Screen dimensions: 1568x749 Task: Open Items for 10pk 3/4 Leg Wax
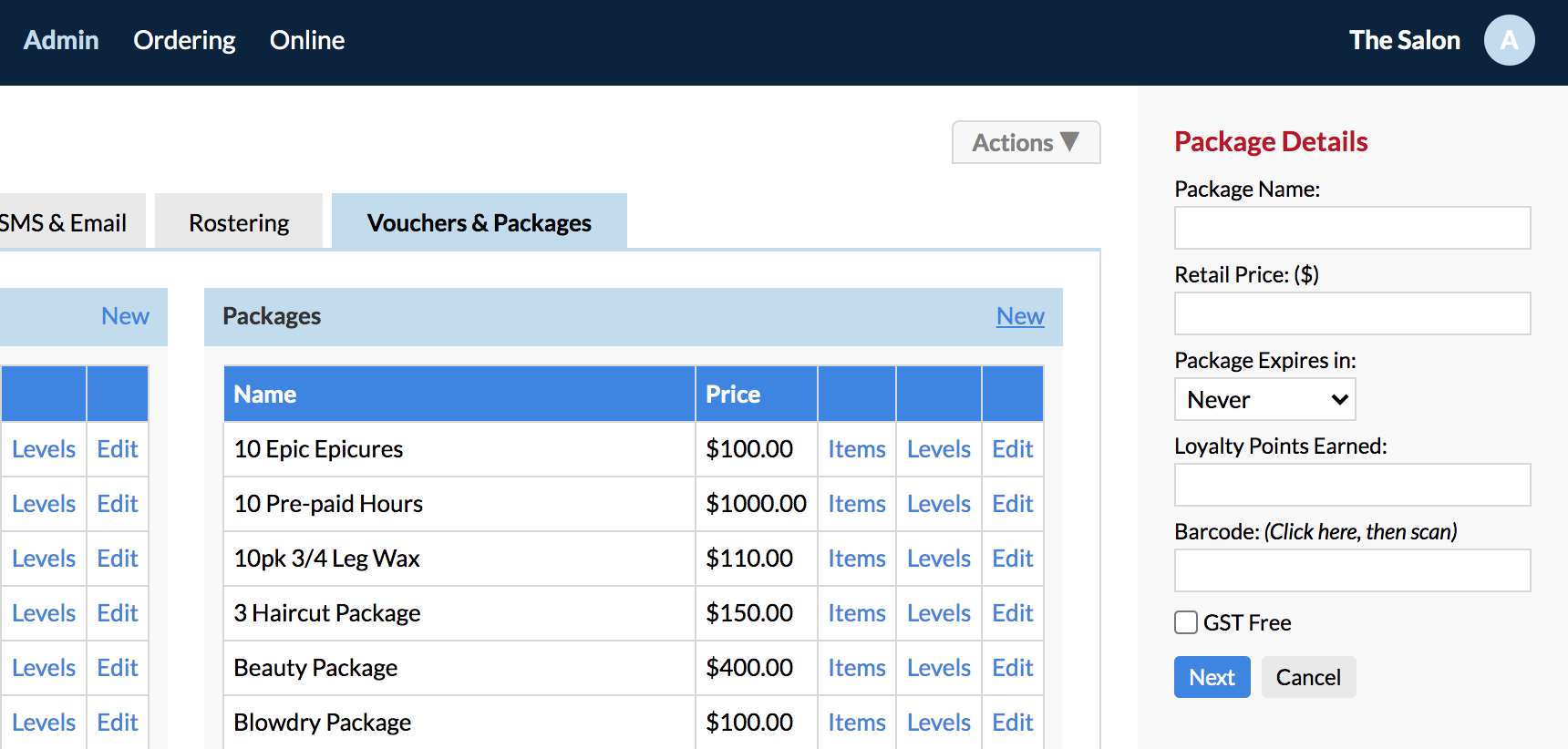857,559
